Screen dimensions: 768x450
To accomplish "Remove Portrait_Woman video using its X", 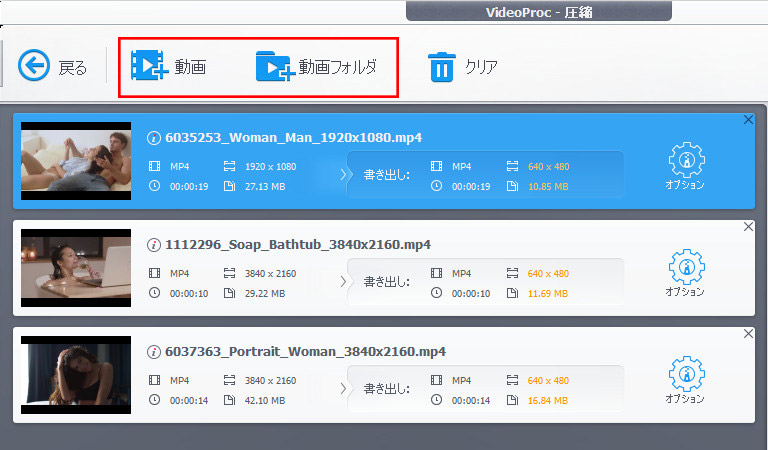I will tap(749, 334).
